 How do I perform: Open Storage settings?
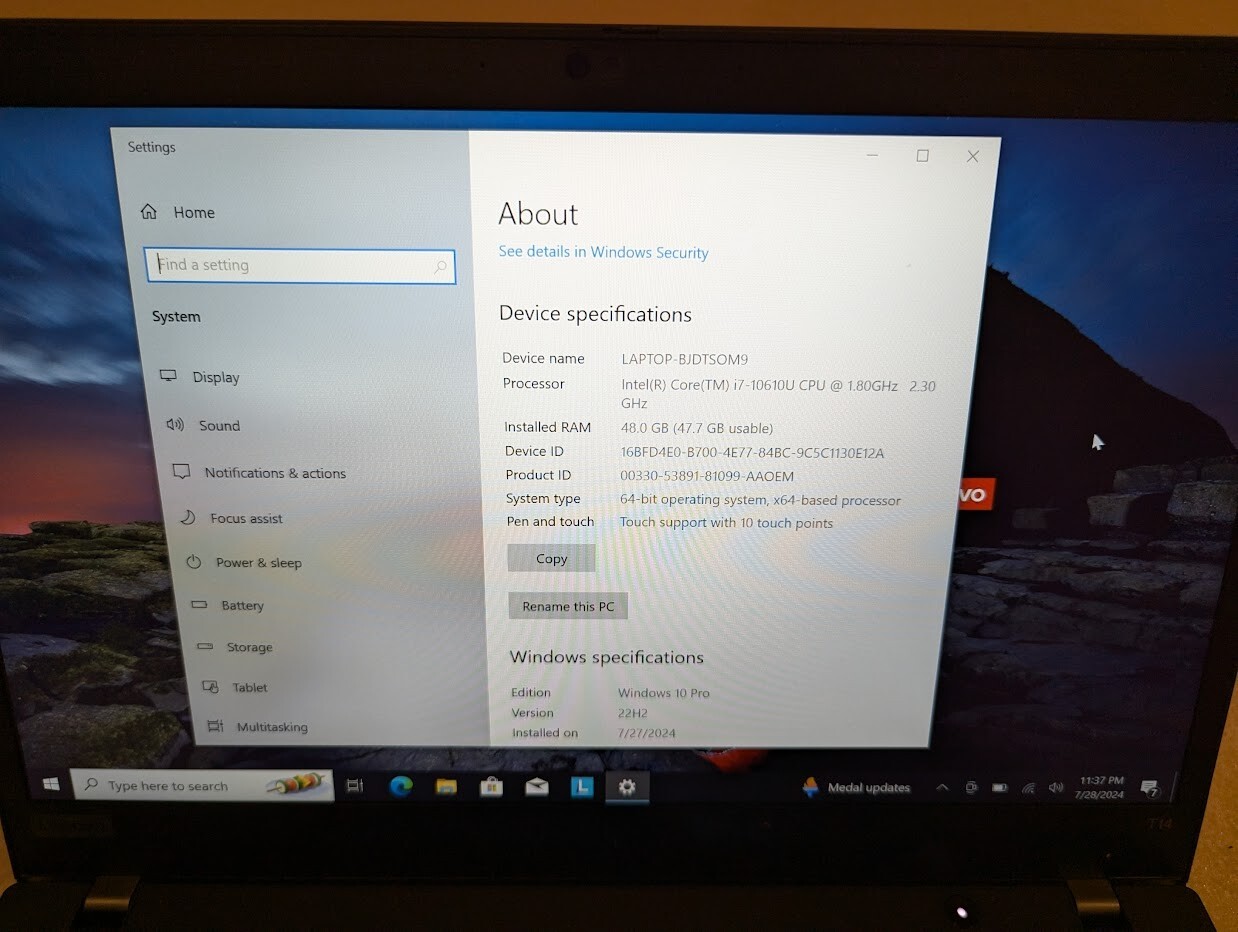pyautogui.click(x=236, y=647)
